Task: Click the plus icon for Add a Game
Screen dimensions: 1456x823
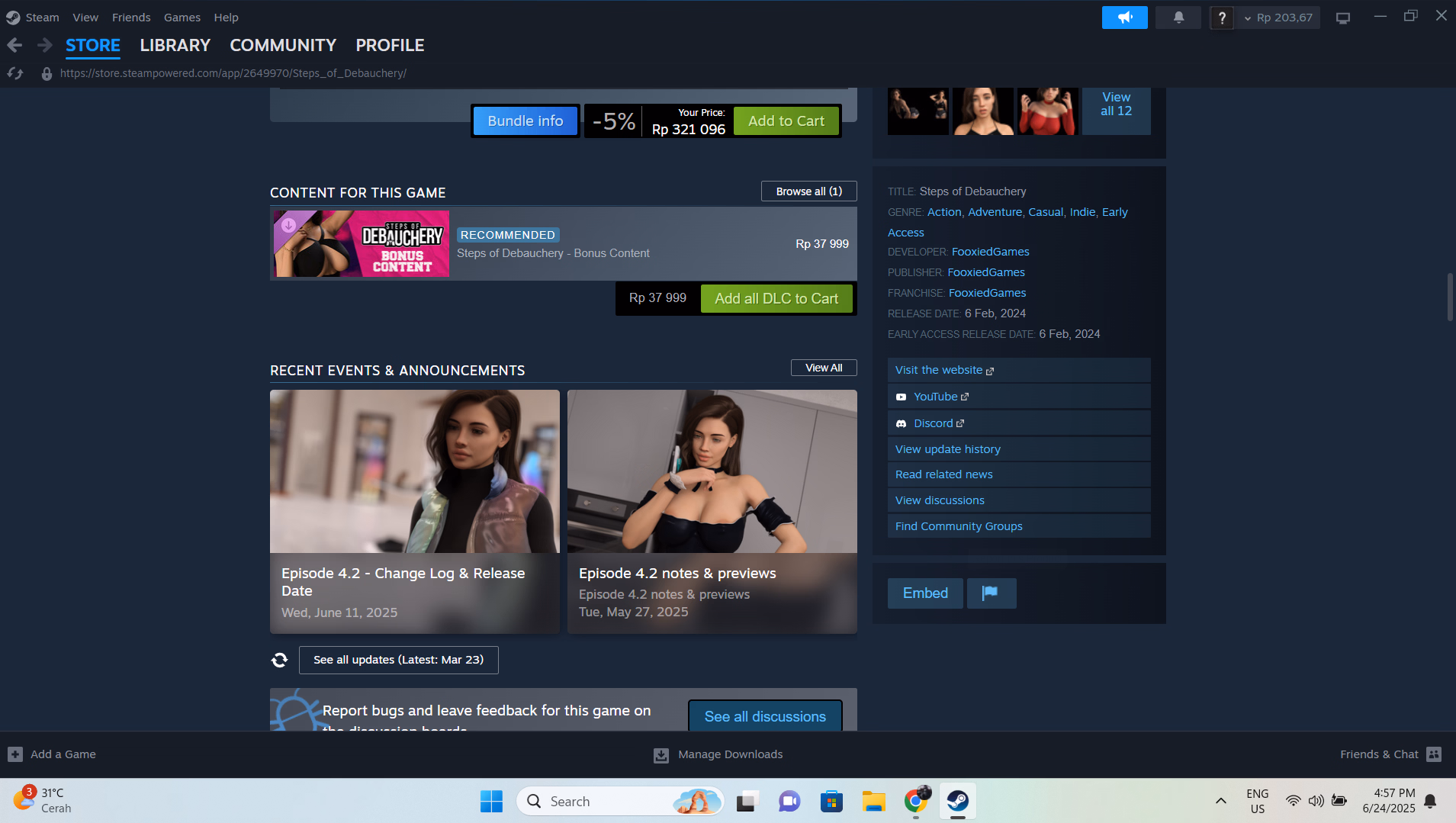Action: 15,754
